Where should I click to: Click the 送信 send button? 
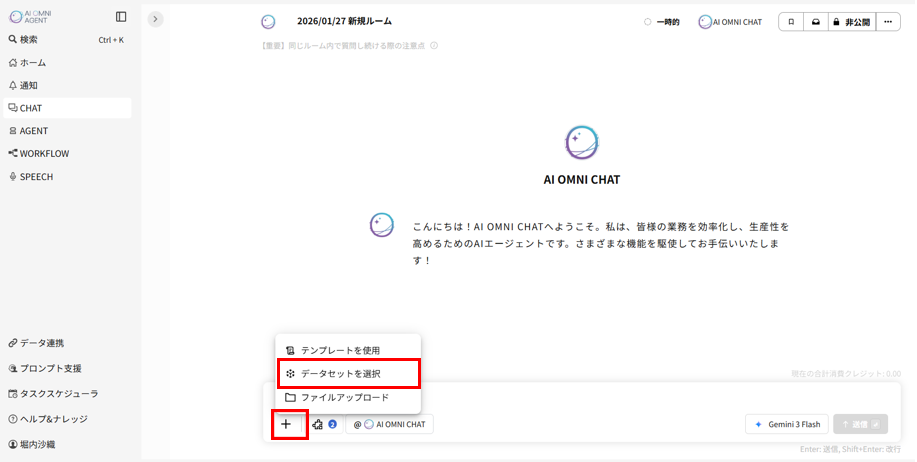point(860,425)
